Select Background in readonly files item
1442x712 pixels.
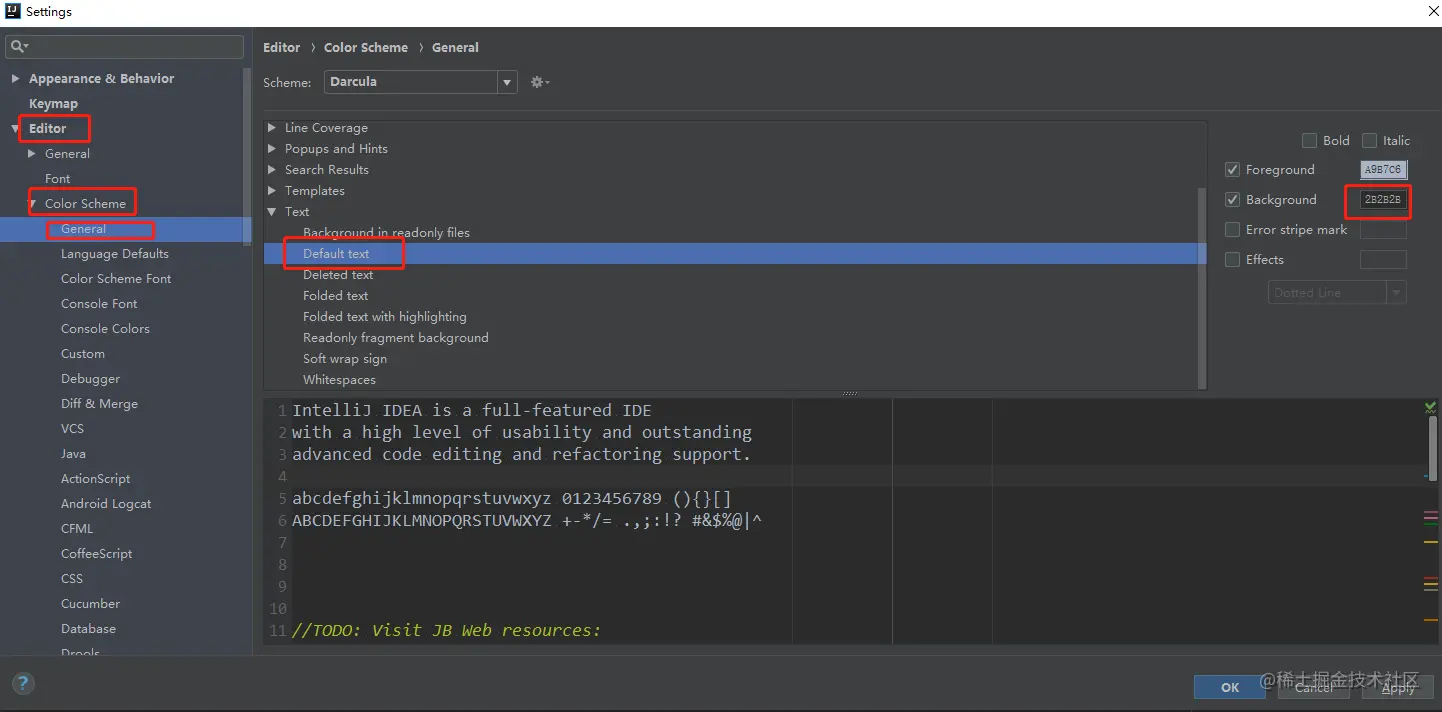386,233
